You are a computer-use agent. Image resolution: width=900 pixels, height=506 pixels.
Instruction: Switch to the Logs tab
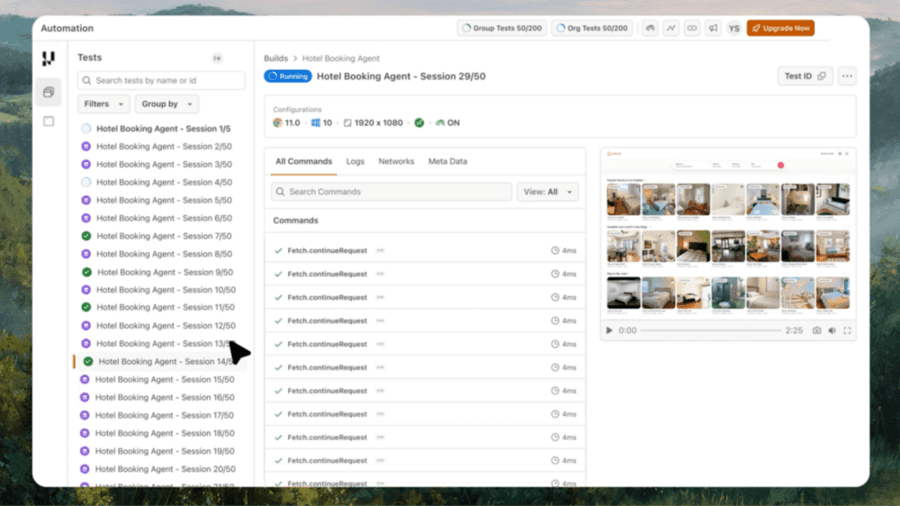[355, 161]
